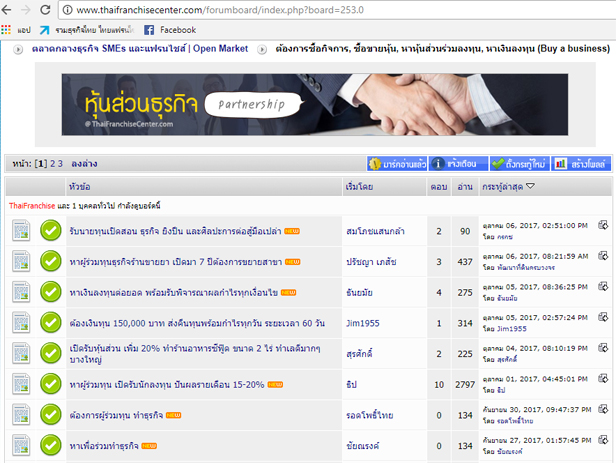Open topic ต้องการผู้ร่วมทุน ทำธุรกิจ
The height and width of the screenshot is (463, 616).
tap(116, 415)
